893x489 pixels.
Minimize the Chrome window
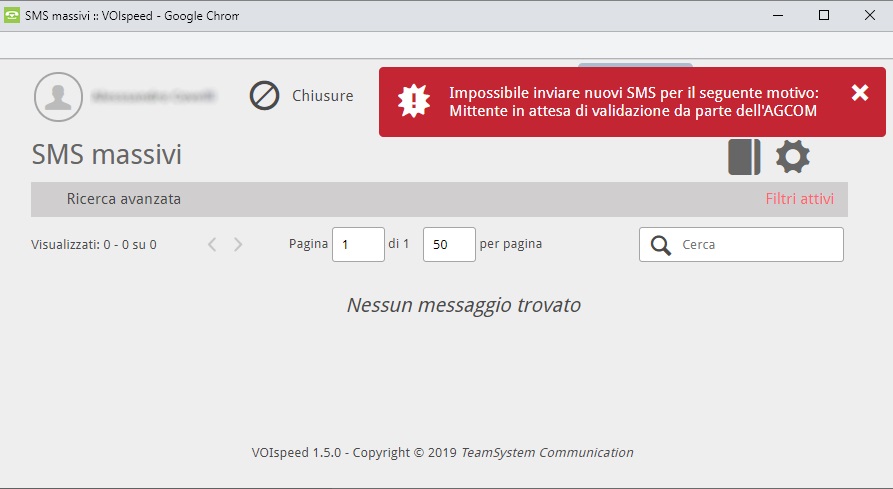[x=778, y=15]
